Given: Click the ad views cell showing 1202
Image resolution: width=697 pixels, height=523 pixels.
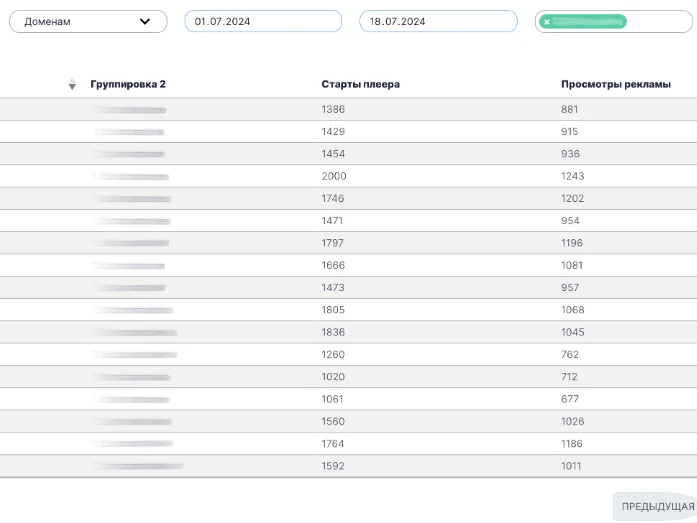Looking at the screenshot, I should 572,198.
